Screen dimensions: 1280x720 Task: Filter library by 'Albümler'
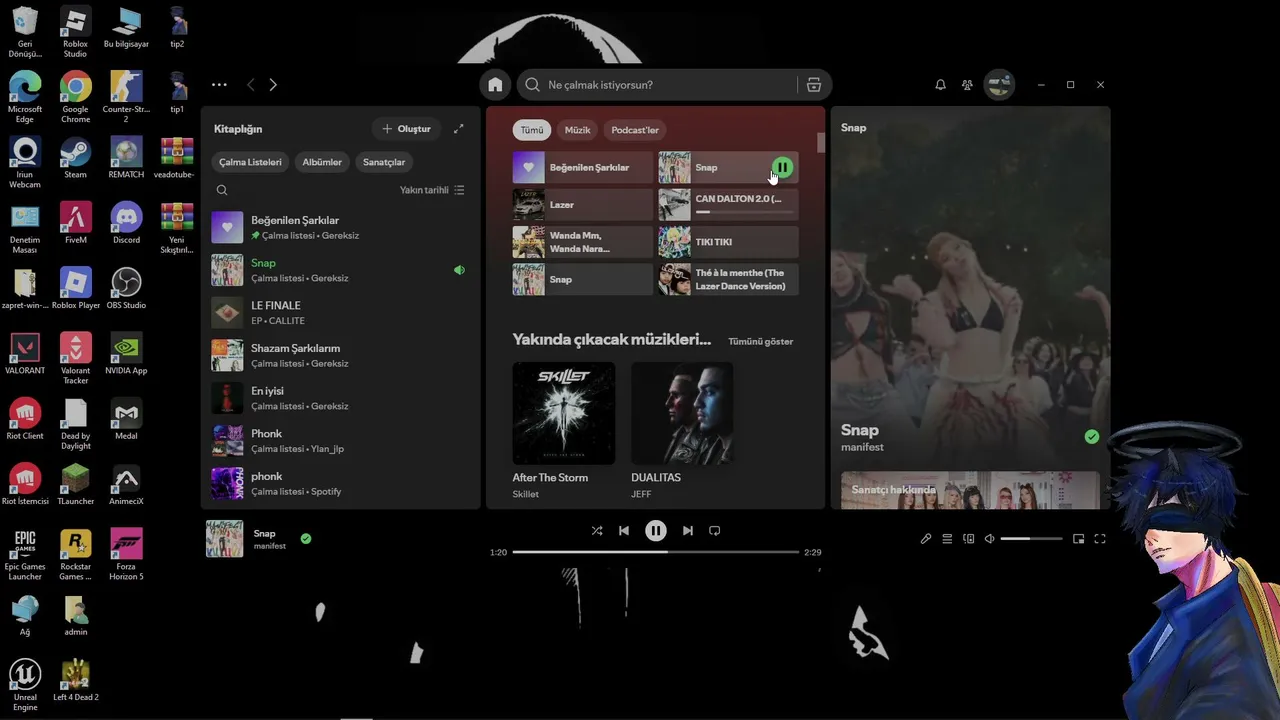click(322, 162)
